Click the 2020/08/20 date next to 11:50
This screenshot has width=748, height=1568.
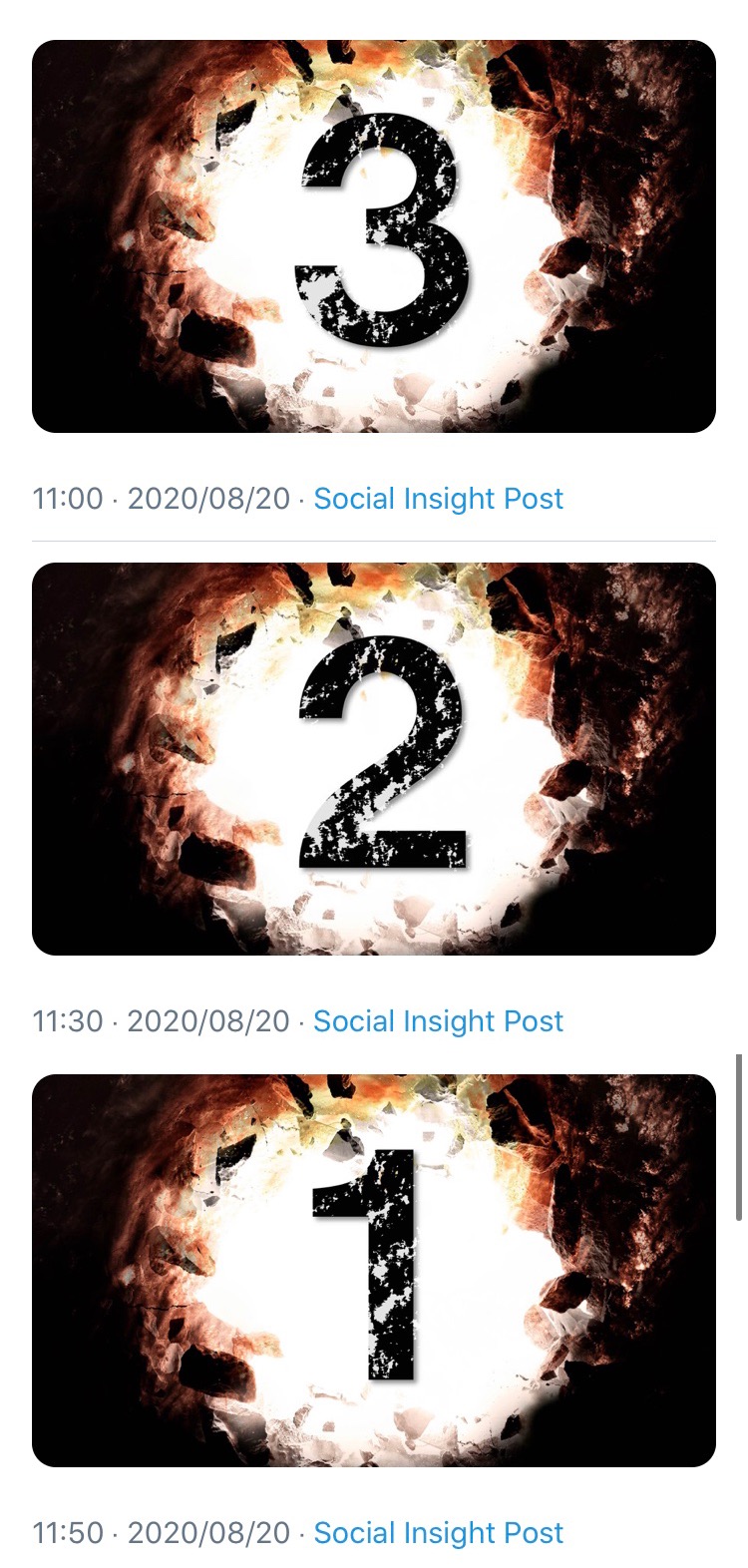point(208,1533)
